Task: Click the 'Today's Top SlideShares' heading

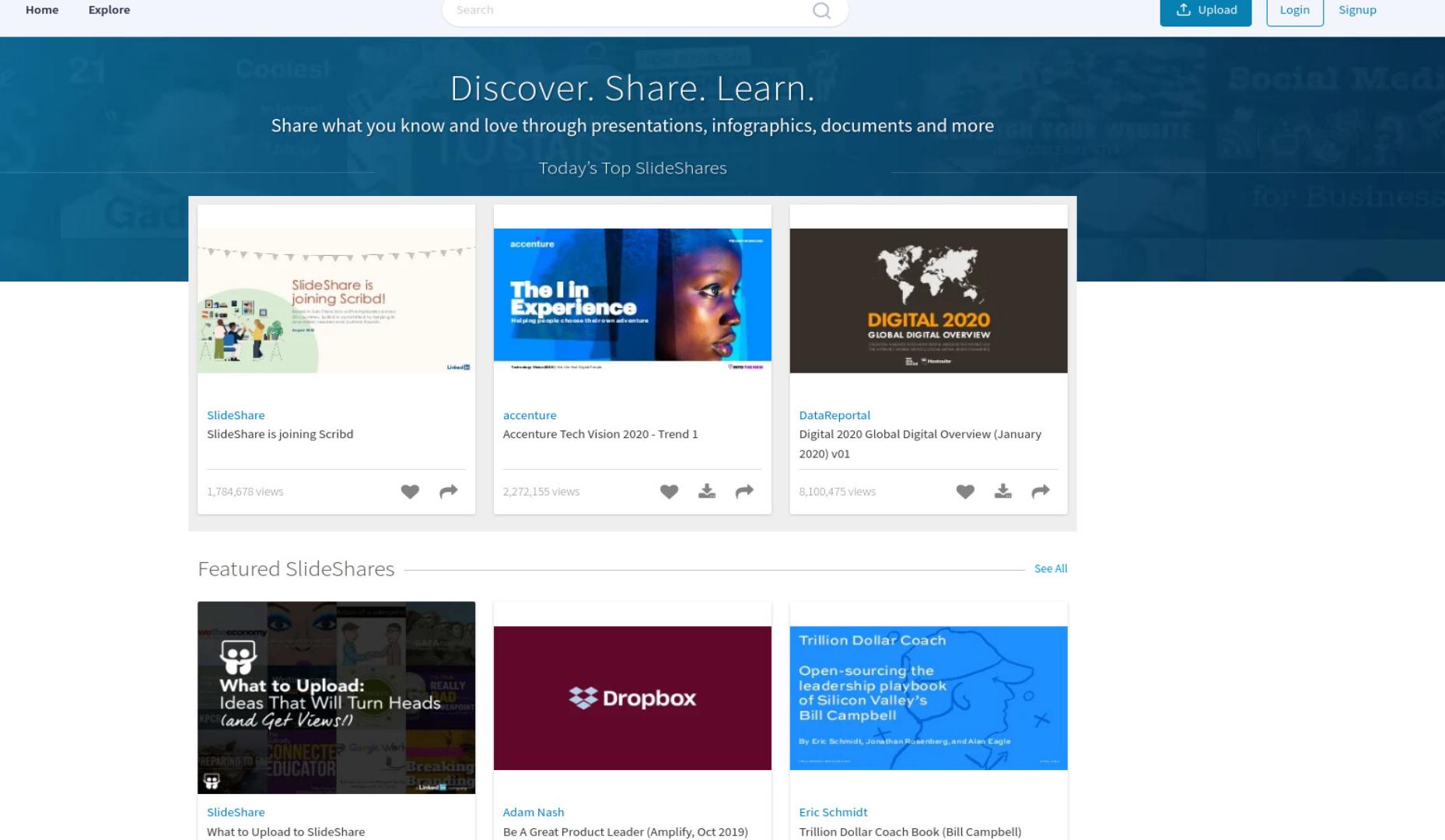Action: [x=632, y=168]
